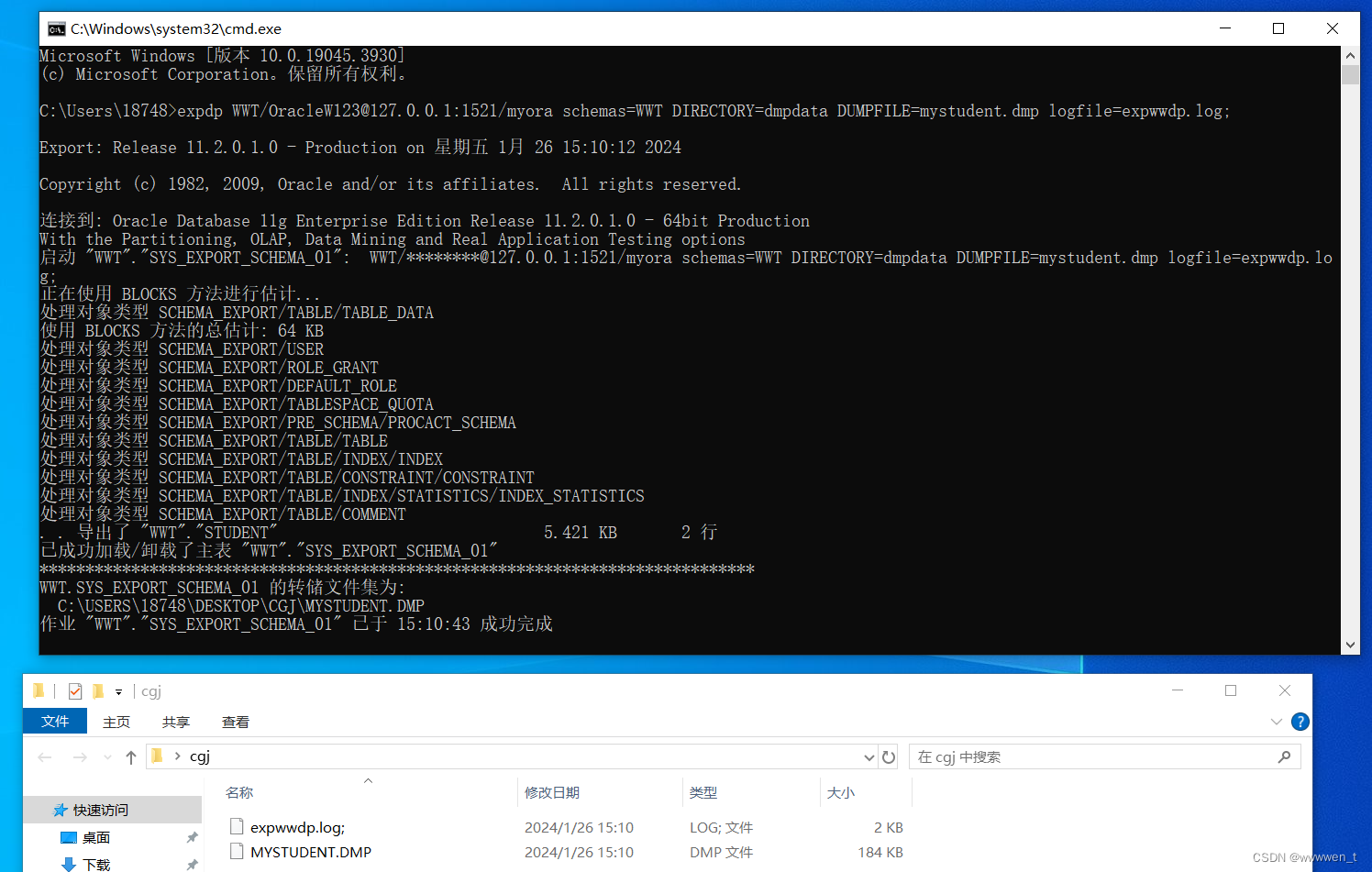Click the Explorer folder icon in title bar
Viewport: 1372px width, 872px height.
click(x=39, y=691)
